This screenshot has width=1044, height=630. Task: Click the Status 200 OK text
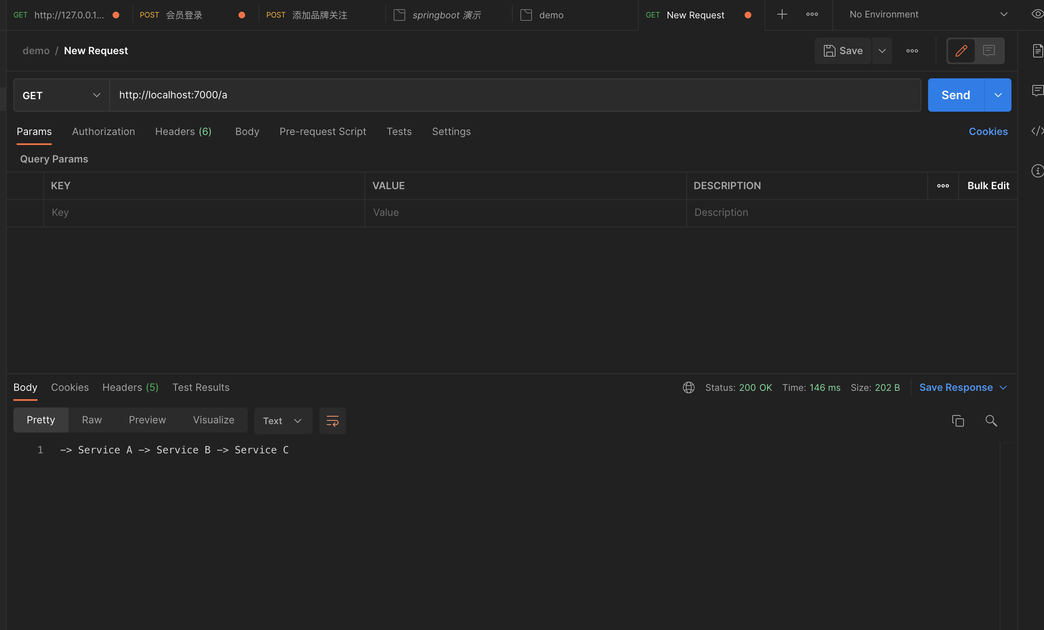738,388
